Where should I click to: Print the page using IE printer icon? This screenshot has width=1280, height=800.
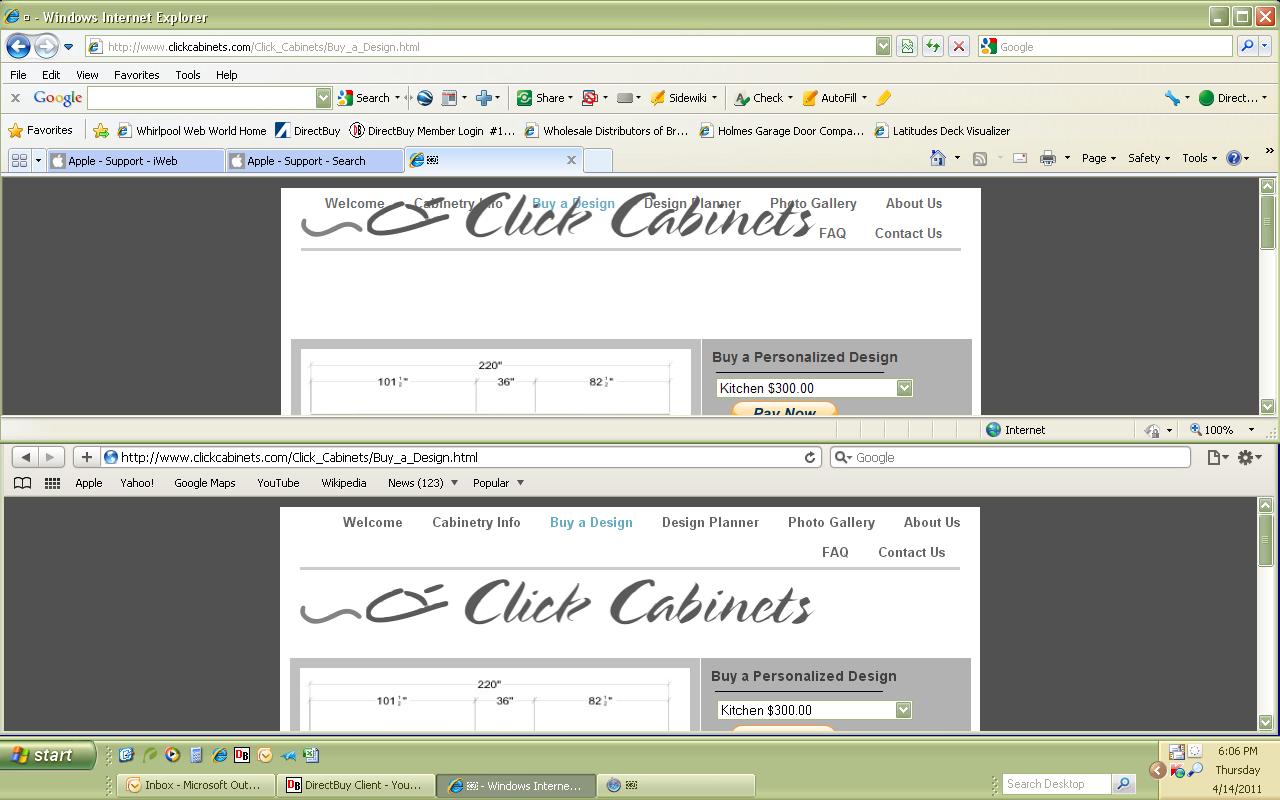[x=1047, y=158]
